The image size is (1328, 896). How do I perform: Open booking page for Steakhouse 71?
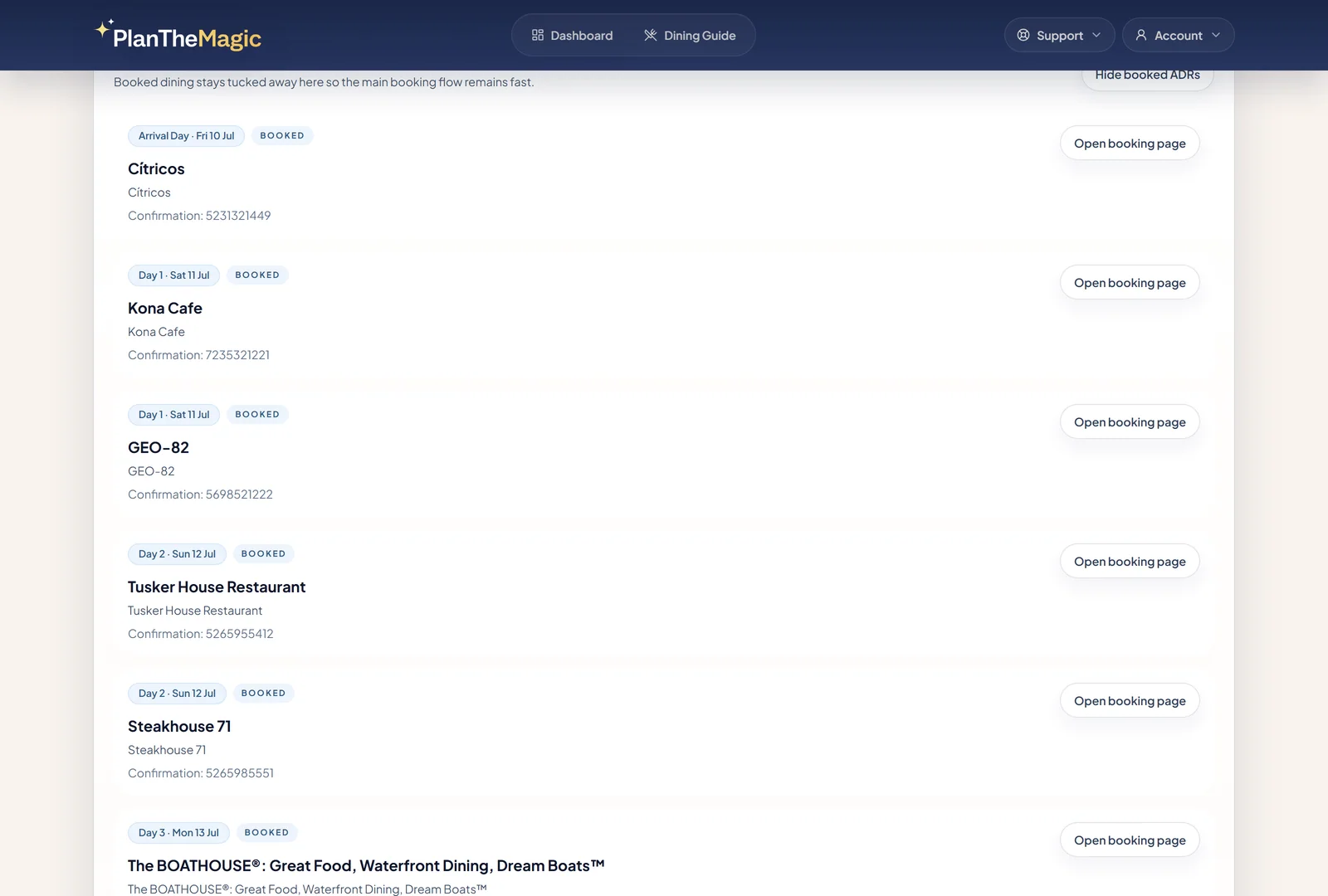coord(1130,700)
